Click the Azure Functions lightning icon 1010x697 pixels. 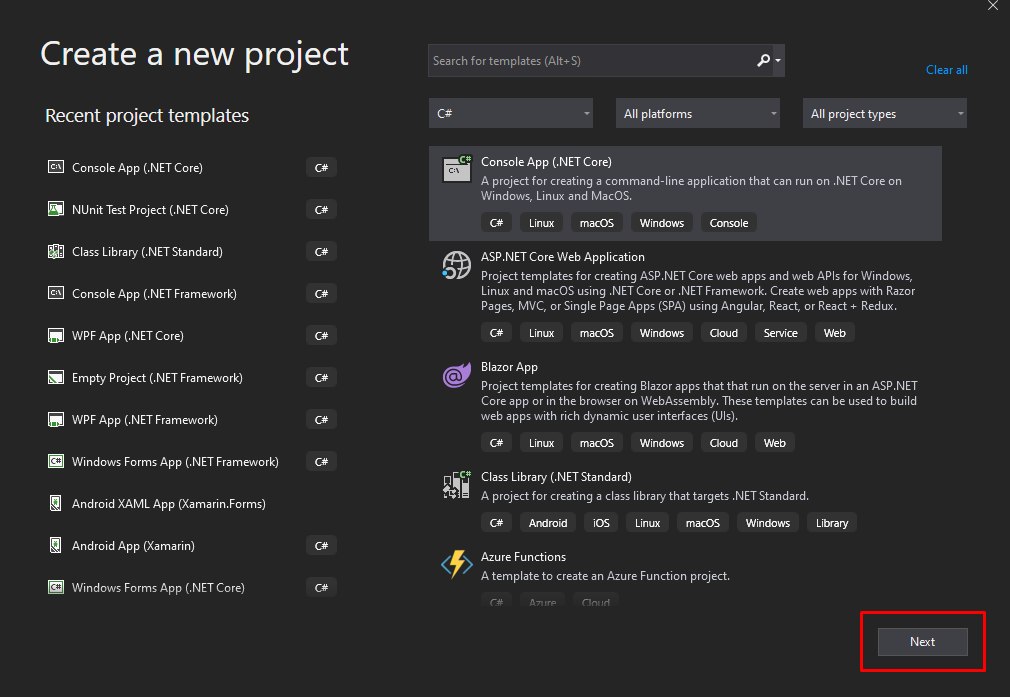457,564
